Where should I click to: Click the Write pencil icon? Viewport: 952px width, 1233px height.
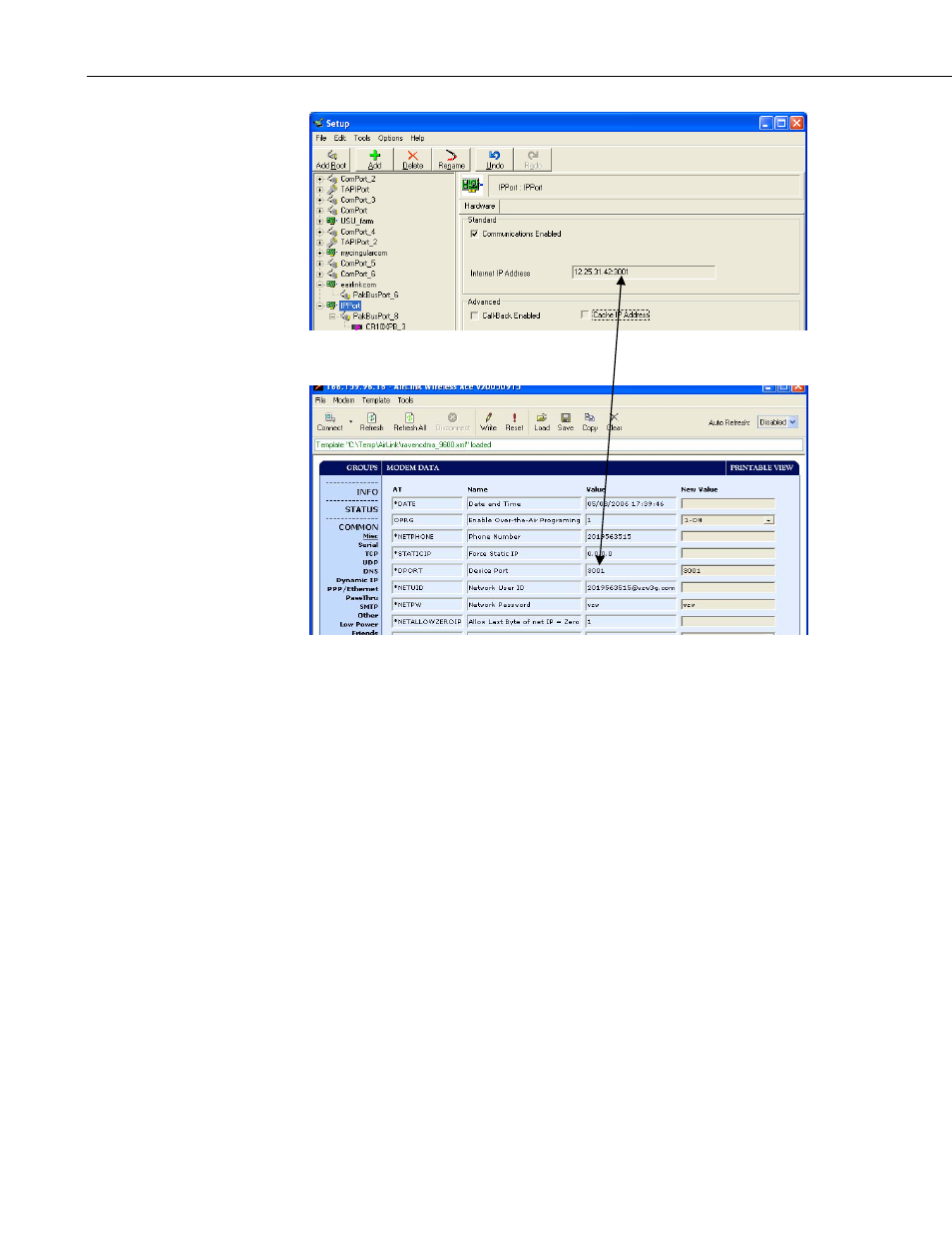click(x=488, y=422)
